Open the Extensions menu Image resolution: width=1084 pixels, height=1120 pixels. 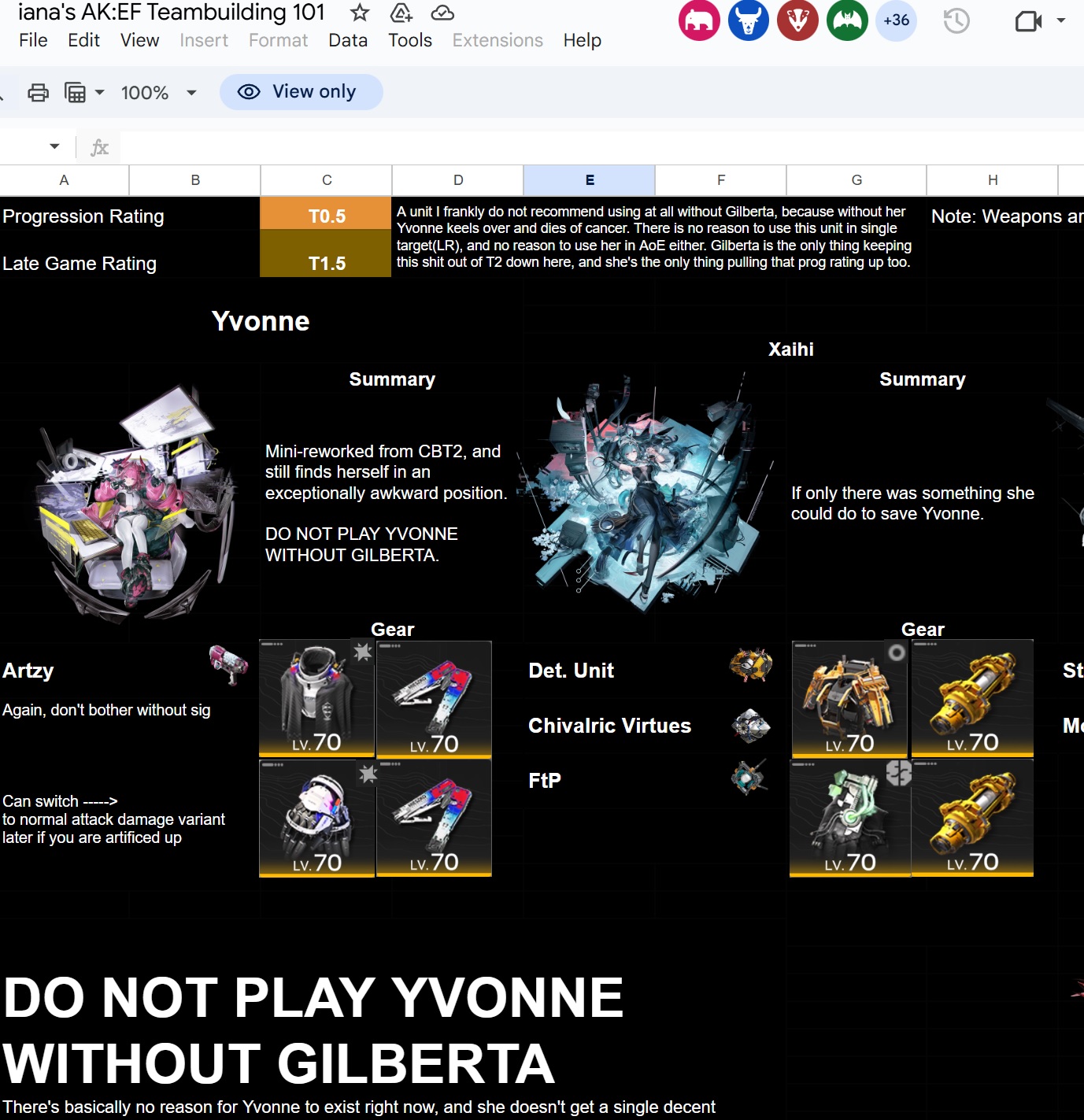point(498,40)
